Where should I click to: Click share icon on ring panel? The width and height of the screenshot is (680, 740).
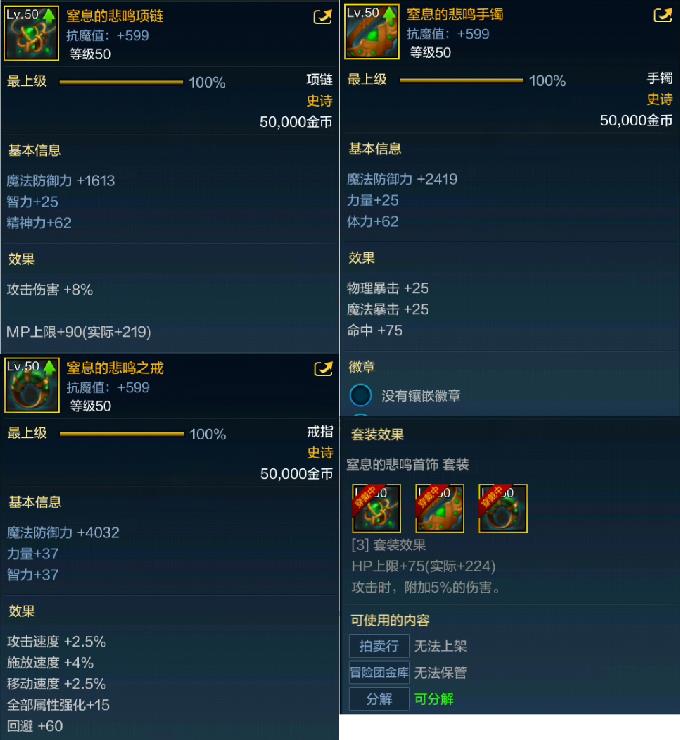tap(323, 369)
